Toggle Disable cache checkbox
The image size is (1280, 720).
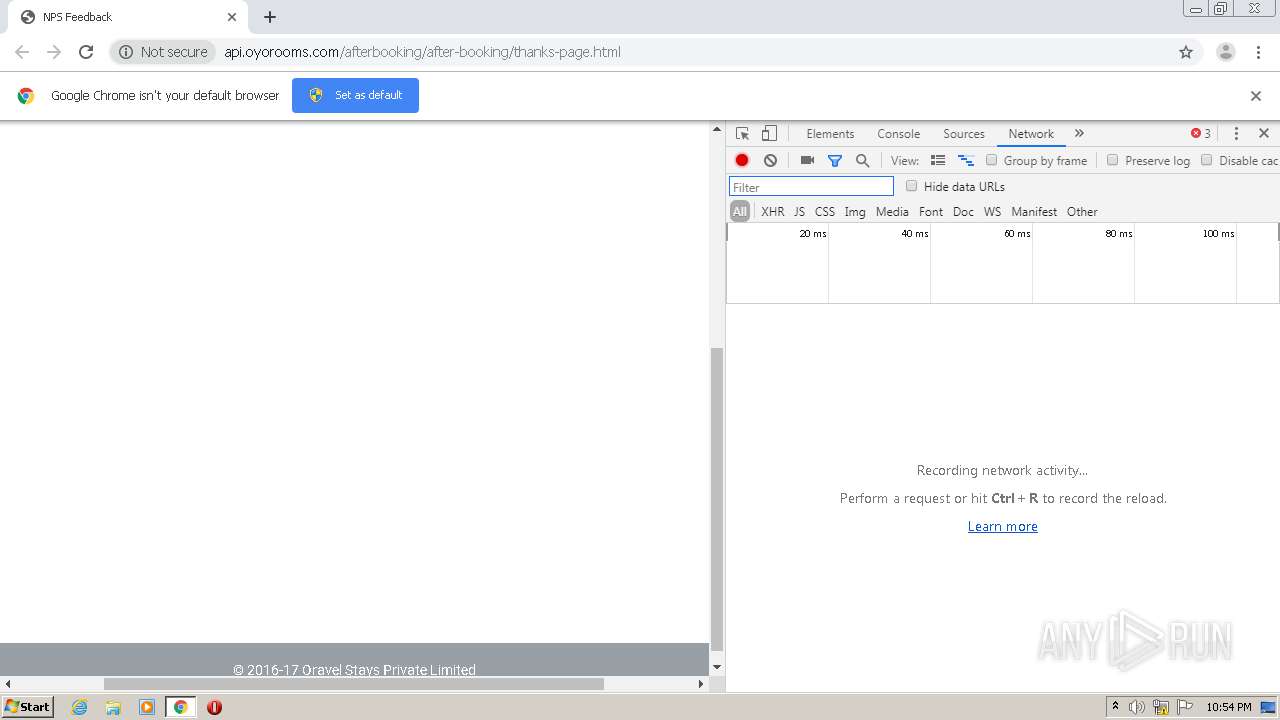(1206, 160)
